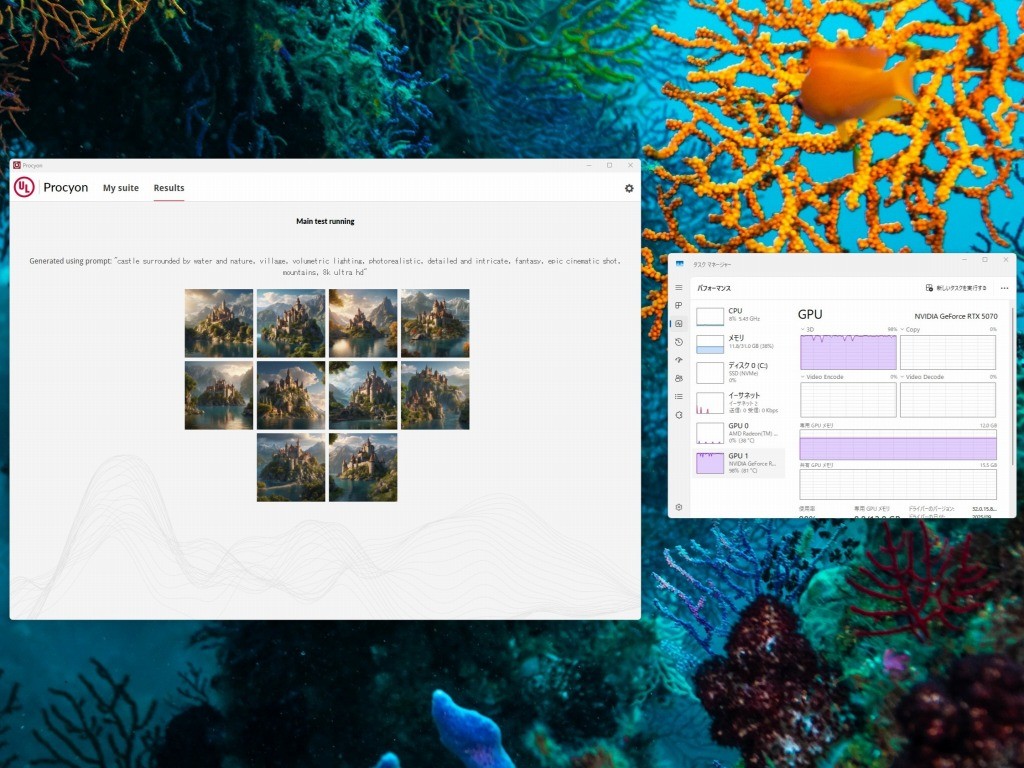Open Startup apps icon in Task Manager
Viewport: 1024px width, 768px height.
point(679,360)
